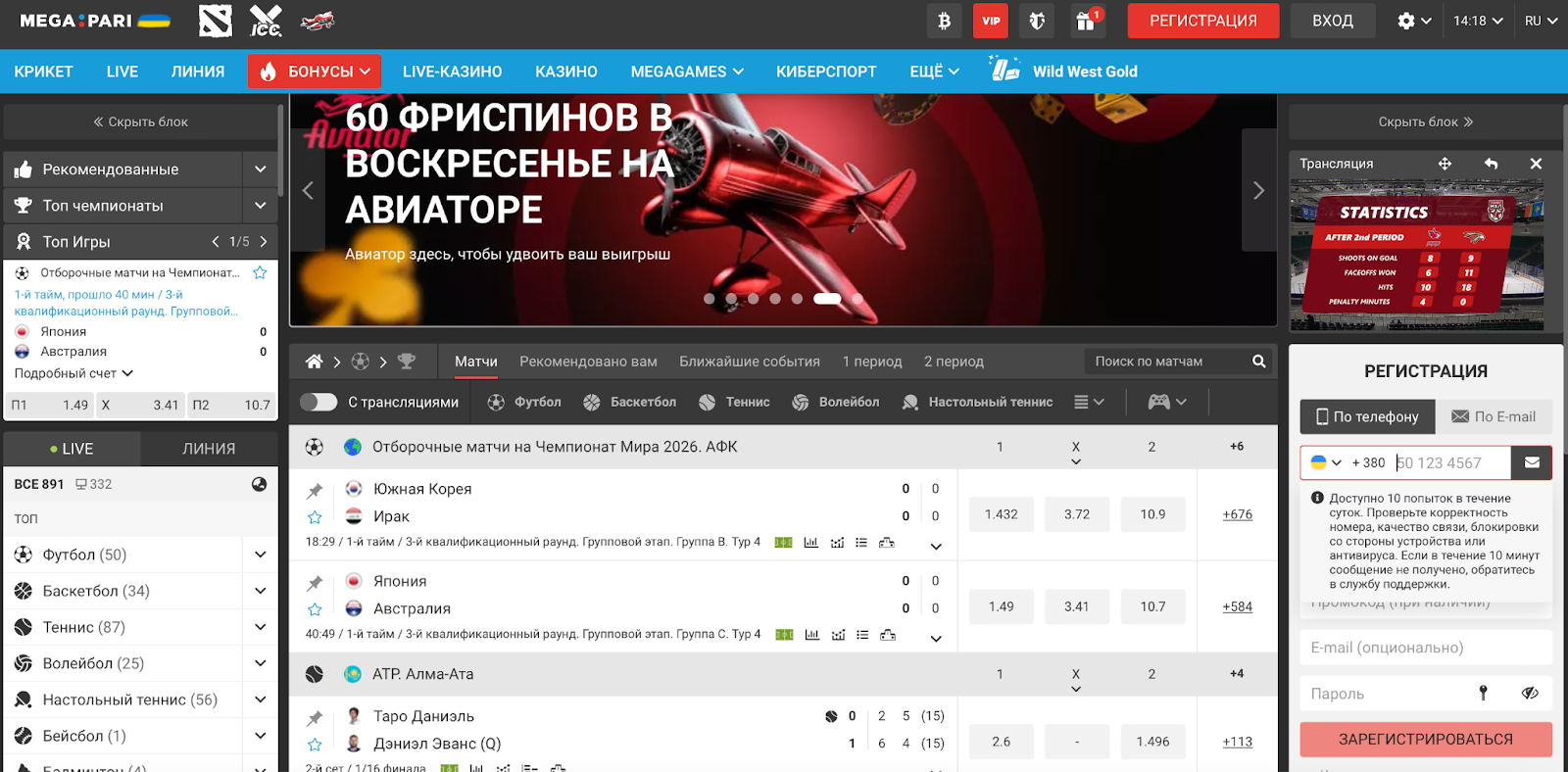Open the LIVE-КАЗИНО menu item
Image resolution: width=1568 pixels, height=772 pixels.
452,72
